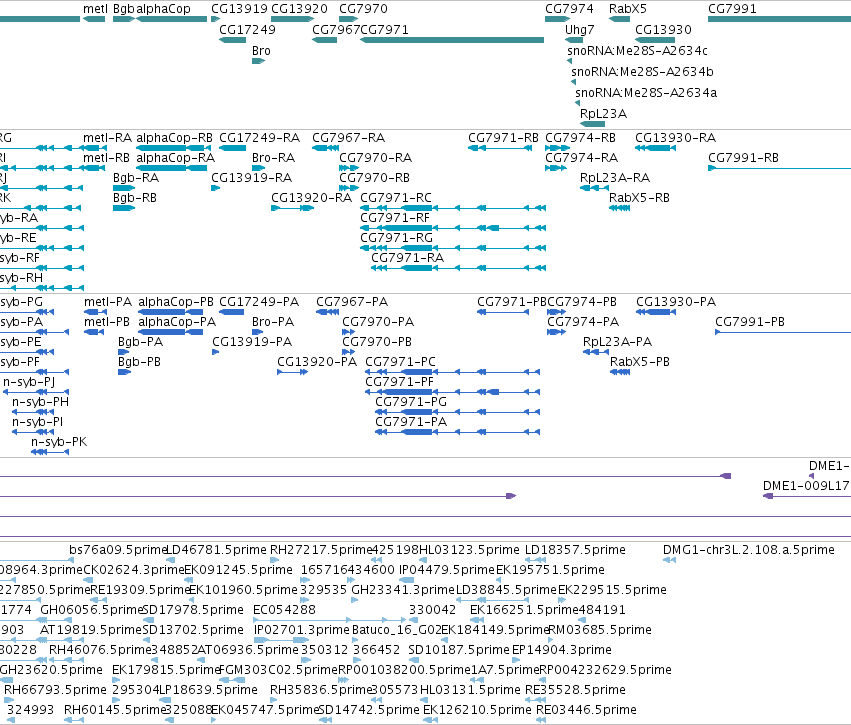This screenshot has width=851, height=725.
Task: Click transcript Bgb-RA label
Action: pos(136,178)
